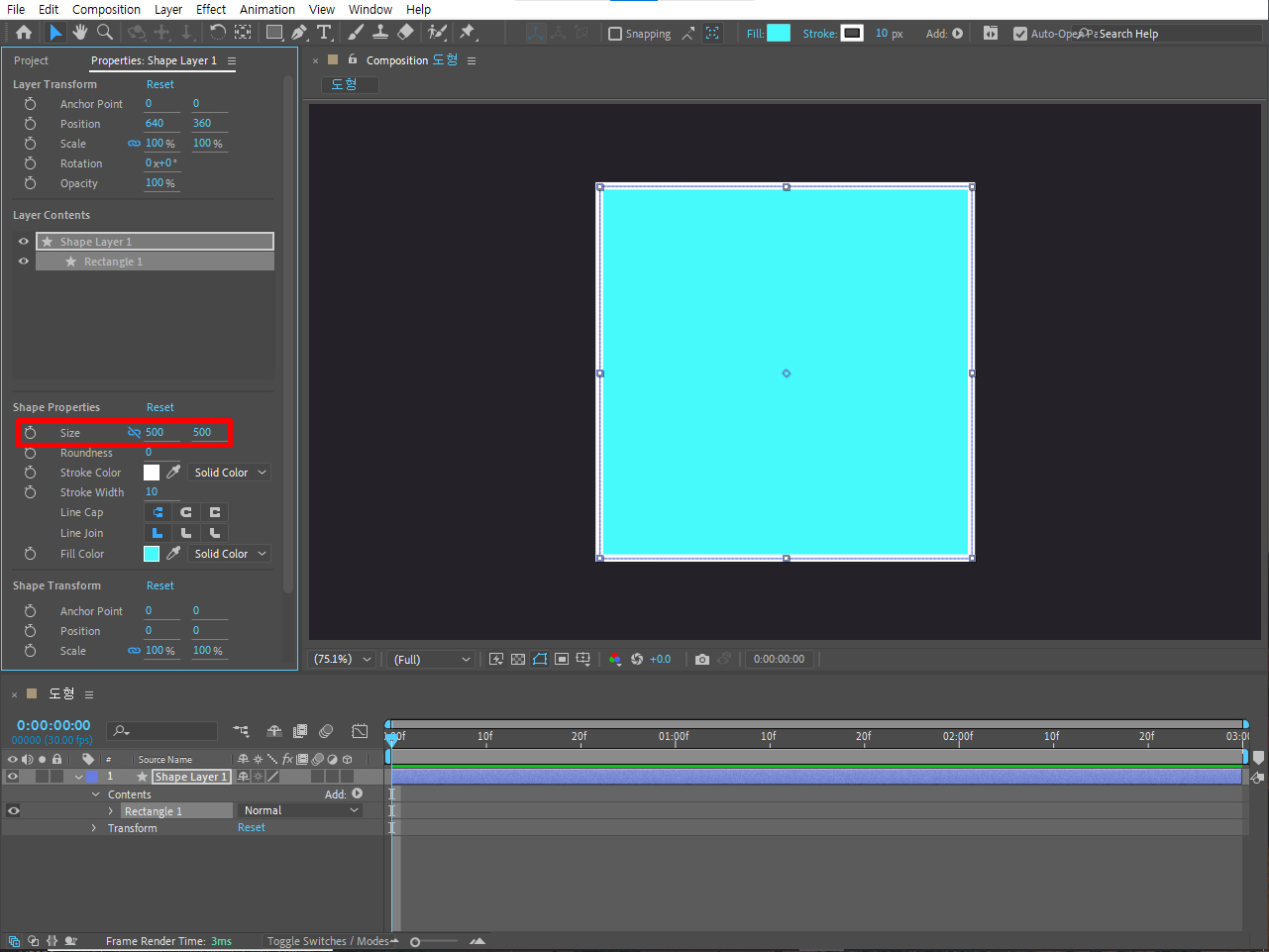Toggle Shape Layer 1 eye in timeline
This screenshot has height=952, width=1269.
[x=13, y=777]
